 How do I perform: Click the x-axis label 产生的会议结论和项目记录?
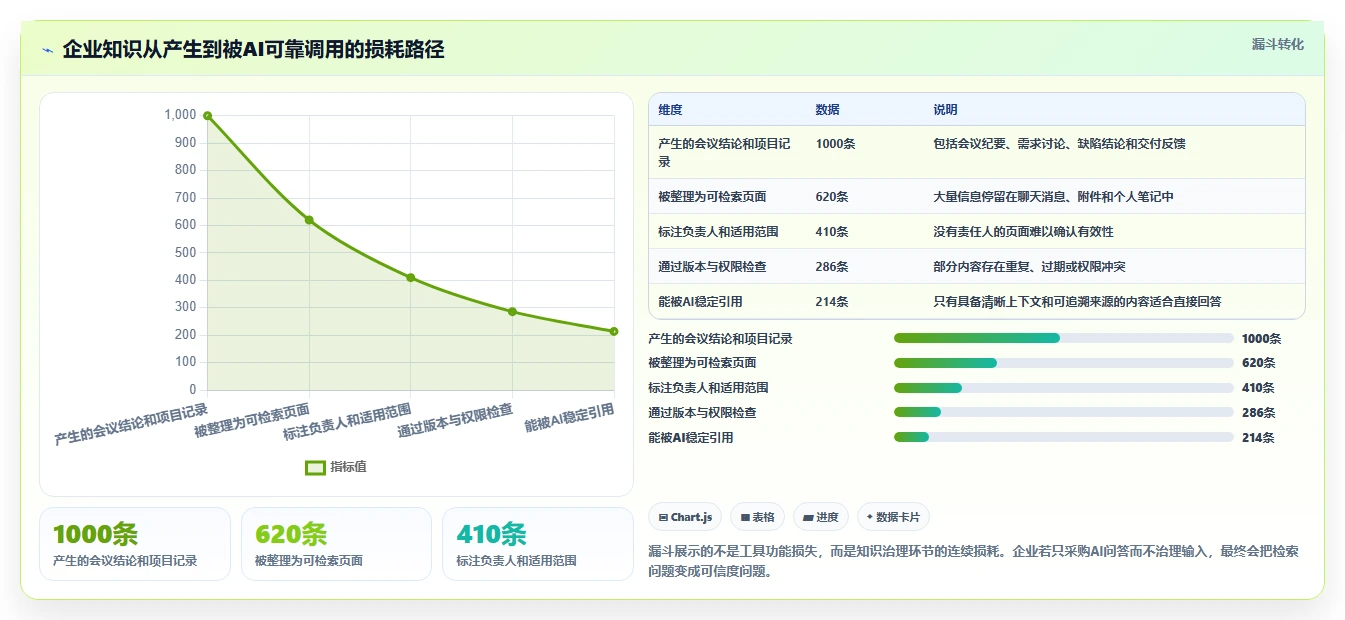(131, 424)
